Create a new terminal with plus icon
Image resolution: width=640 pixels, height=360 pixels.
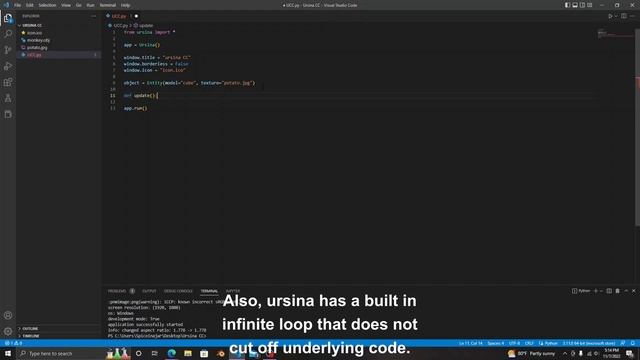[x=596, y=291]
